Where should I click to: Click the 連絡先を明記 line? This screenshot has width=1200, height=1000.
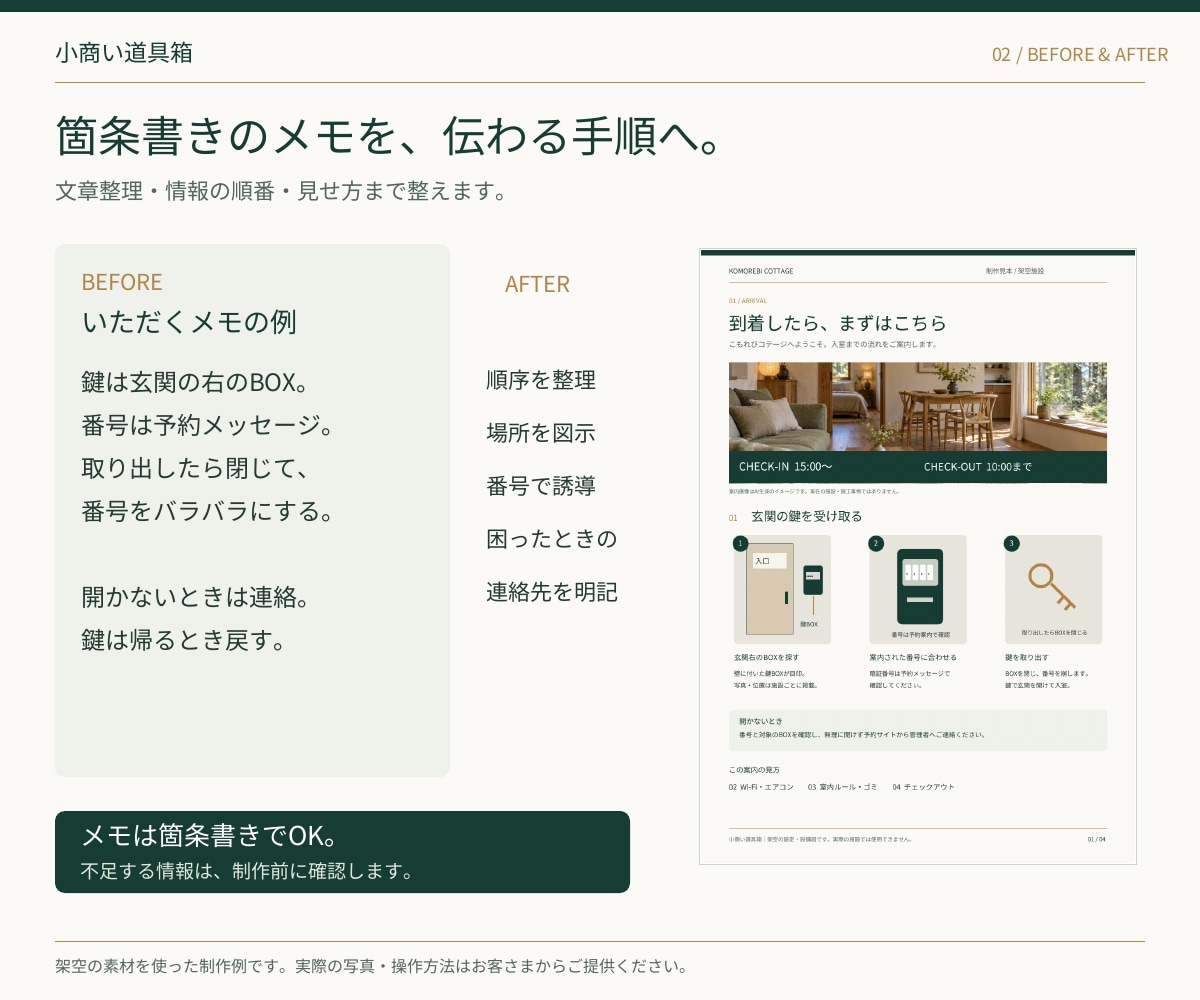(552, 592)
